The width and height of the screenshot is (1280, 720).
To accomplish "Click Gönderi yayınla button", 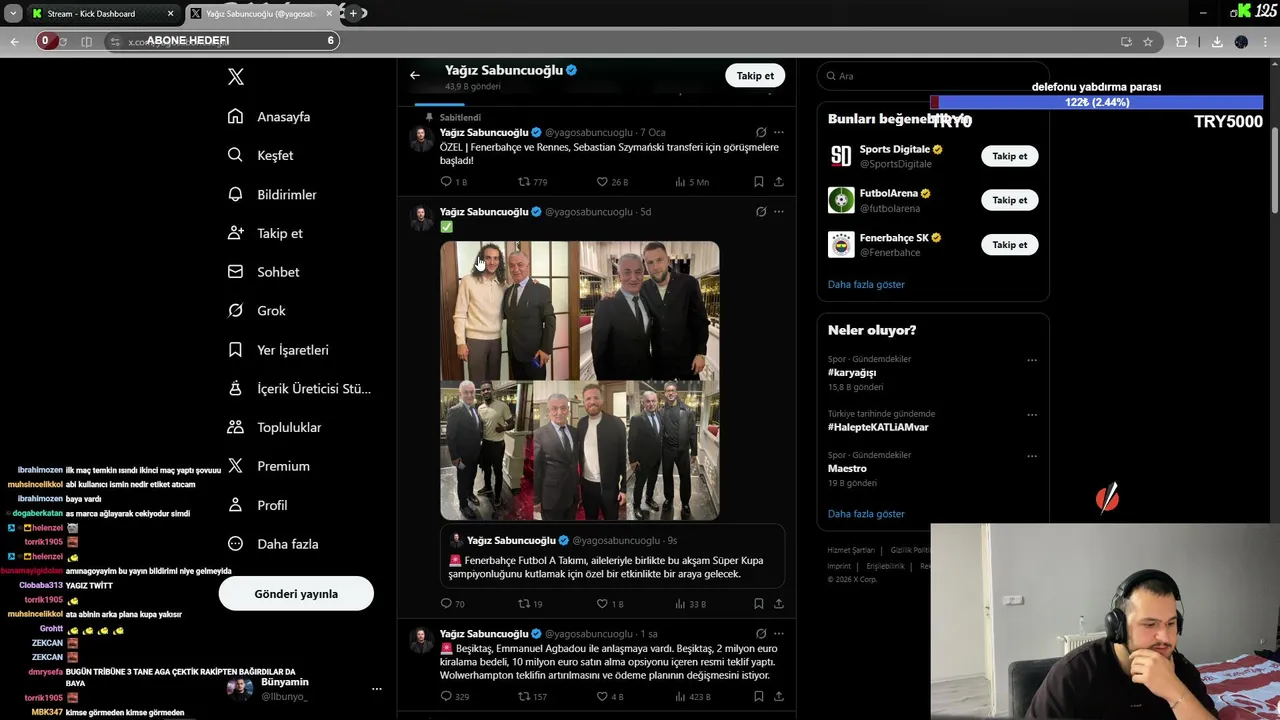I will pyautogui.click(x=296, y=594).
